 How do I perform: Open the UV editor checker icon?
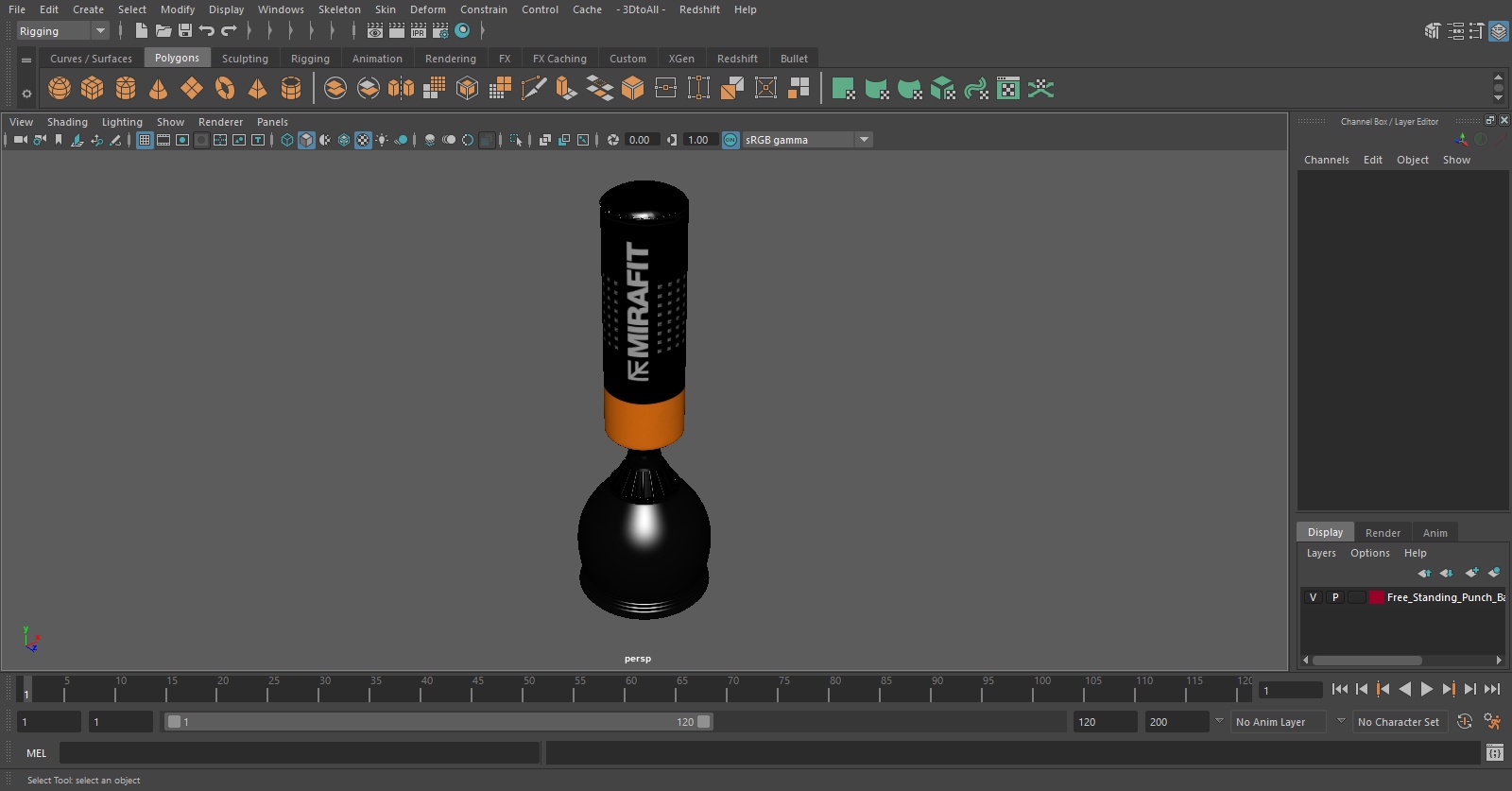point(1008,89)
